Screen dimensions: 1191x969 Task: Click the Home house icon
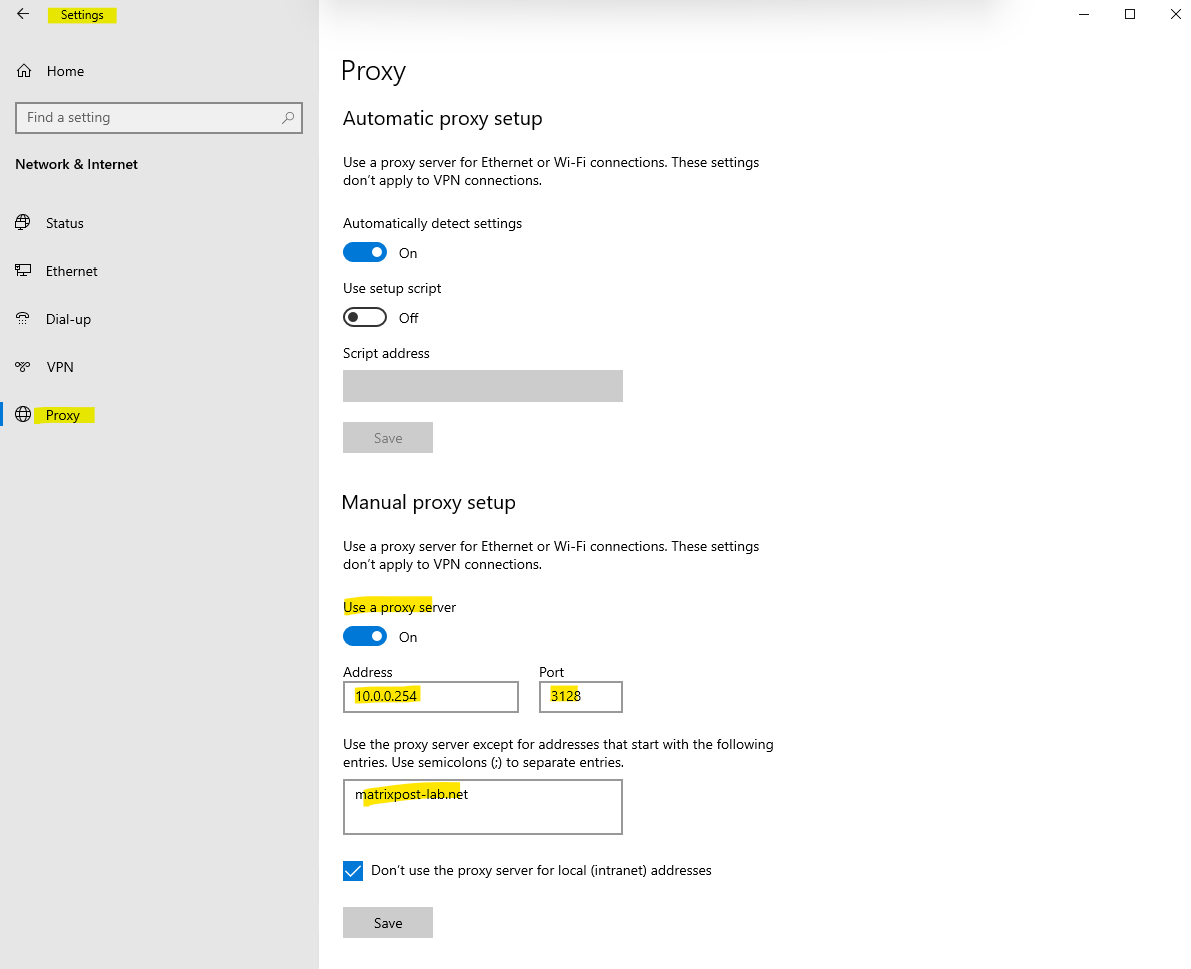[x=24, y=71]
